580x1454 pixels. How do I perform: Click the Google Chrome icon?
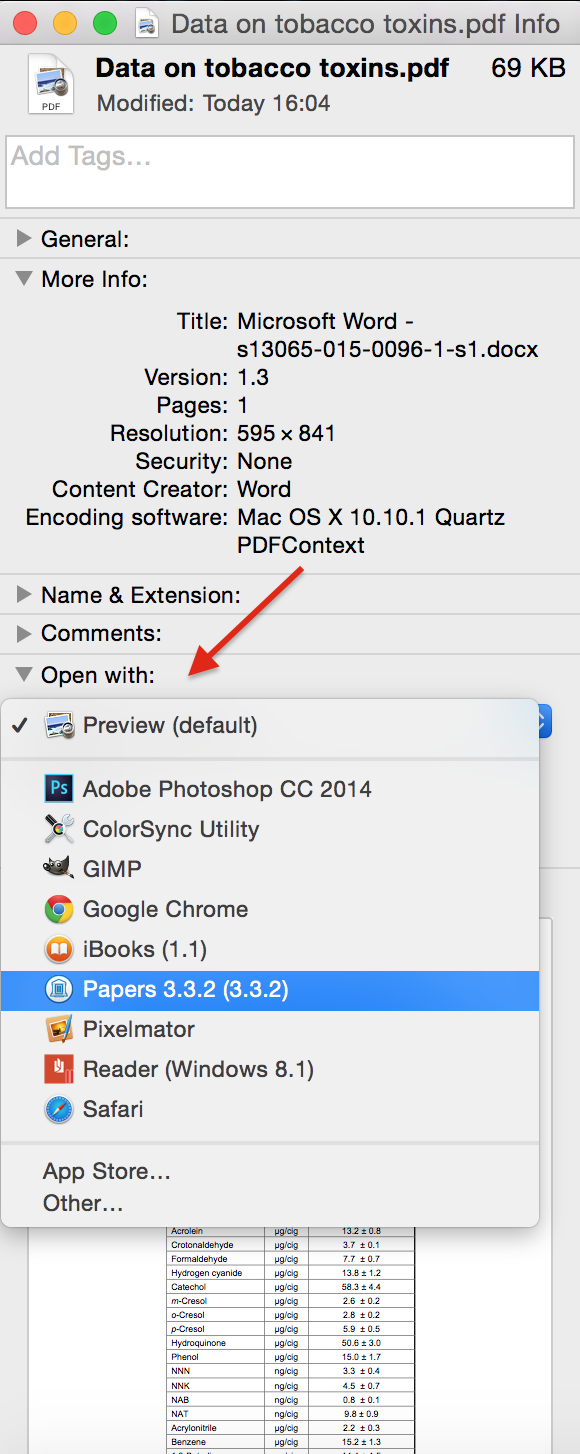pyautogui.click(x=59, y=909)
